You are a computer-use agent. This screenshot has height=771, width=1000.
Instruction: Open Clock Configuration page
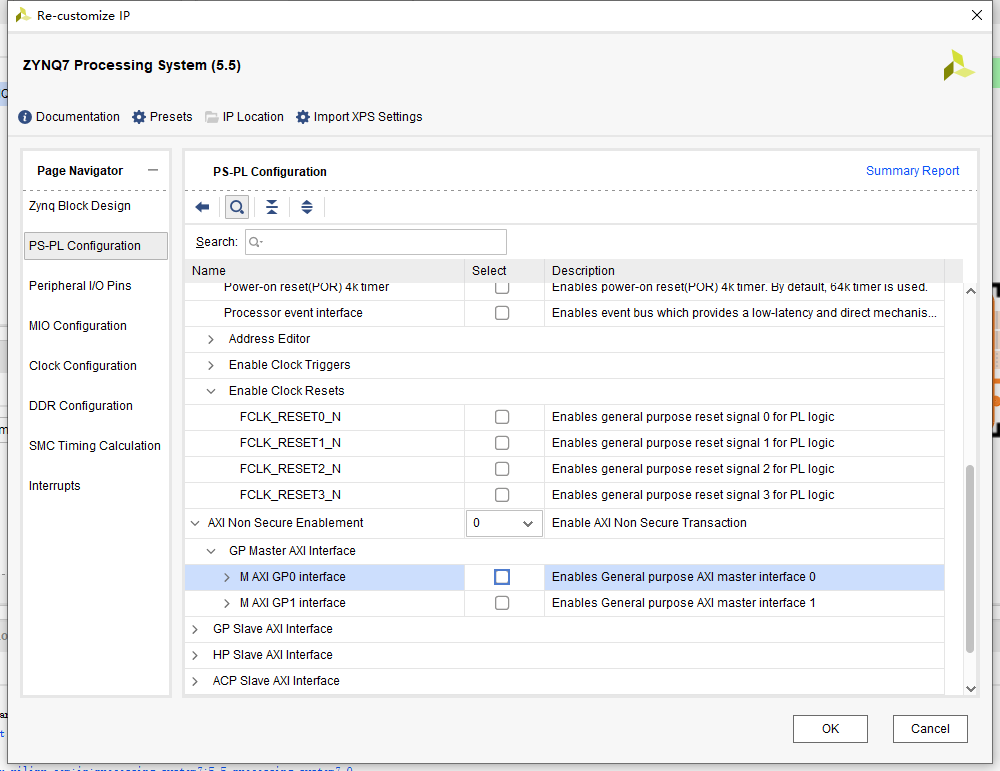[82, 366]
